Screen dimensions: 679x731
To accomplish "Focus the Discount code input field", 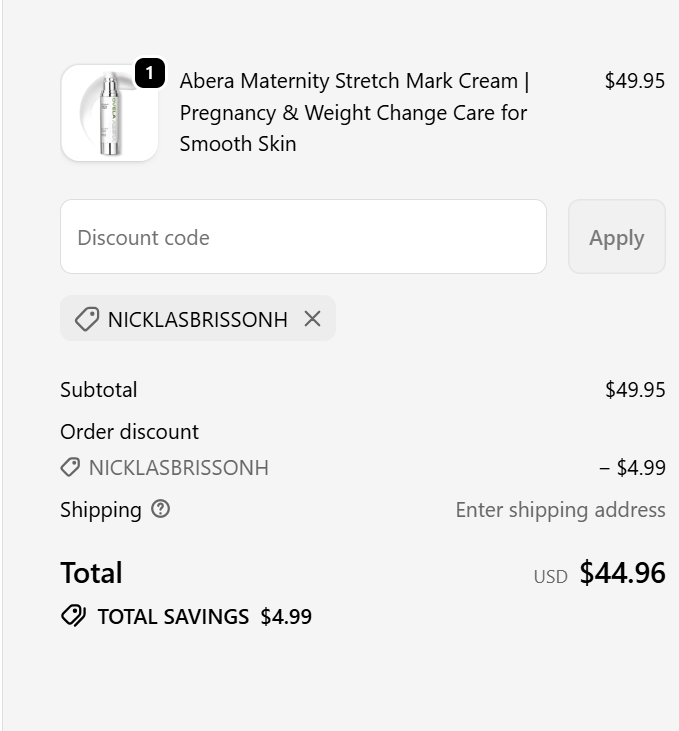I will tap(303, 237).
